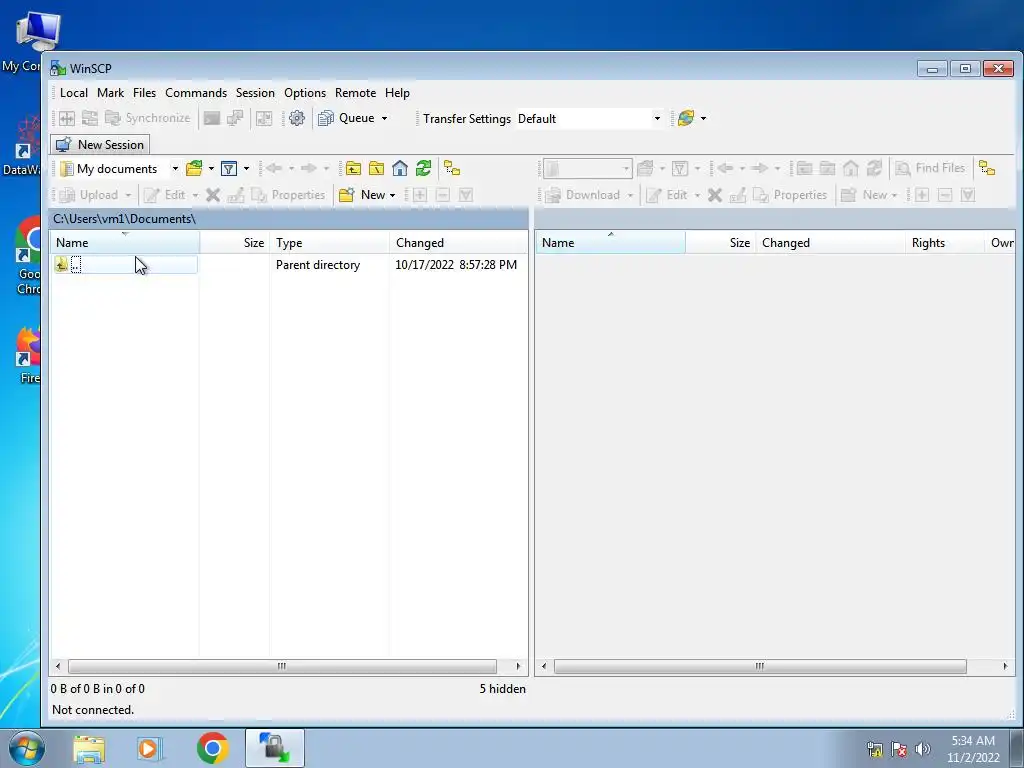This screenshot has width=1024, height=768.
Task: Click the Queue list icon
Action: (325, 118)
